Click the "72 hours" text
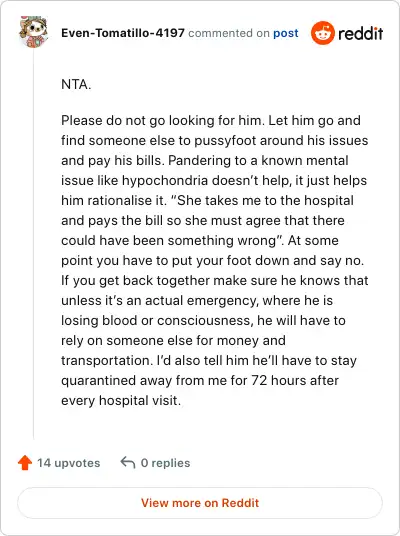The width and height of the screenshot is (400, 536). point(276,380)
